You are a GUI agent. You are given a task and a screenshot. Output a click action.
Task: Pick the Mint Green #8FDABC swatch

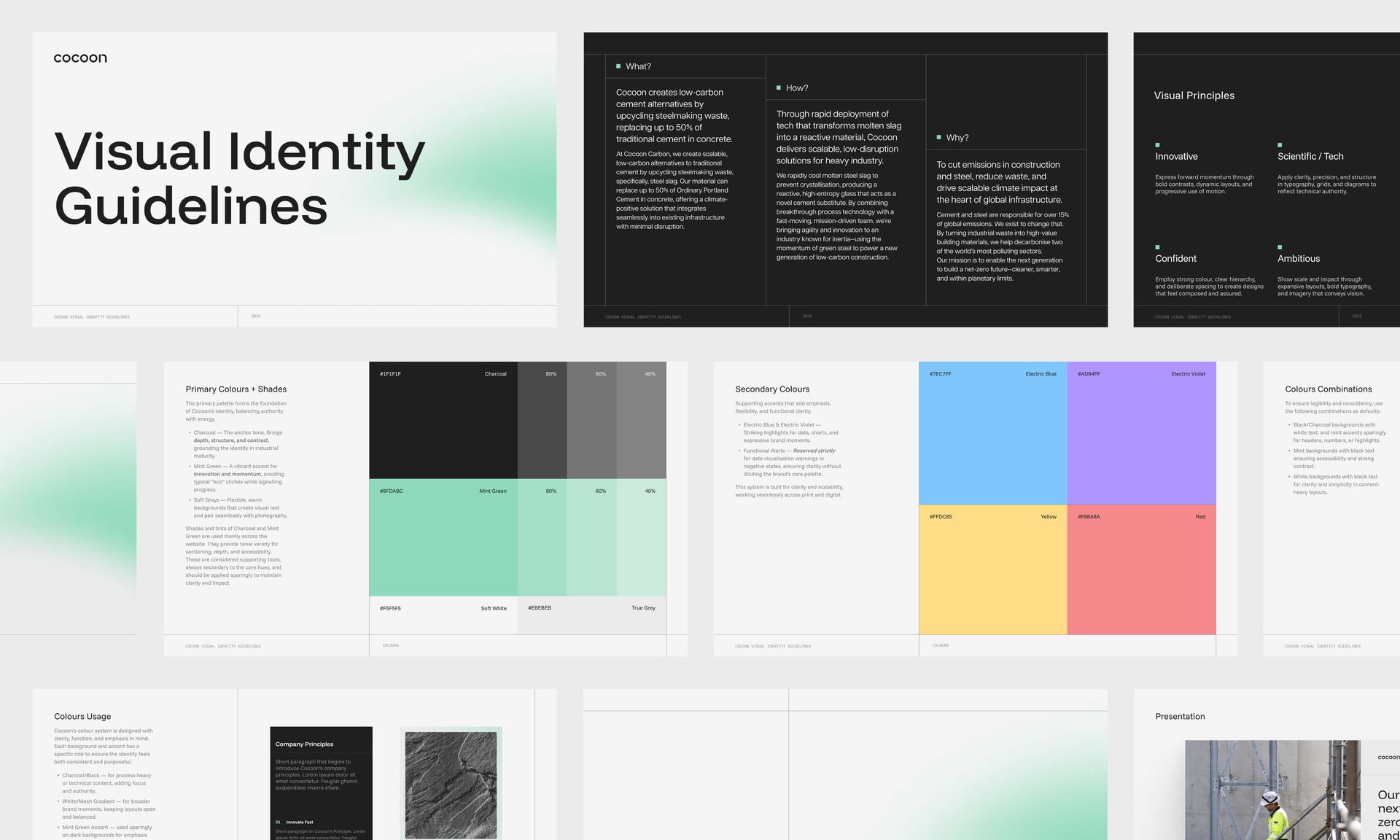(x=443, y=537)
